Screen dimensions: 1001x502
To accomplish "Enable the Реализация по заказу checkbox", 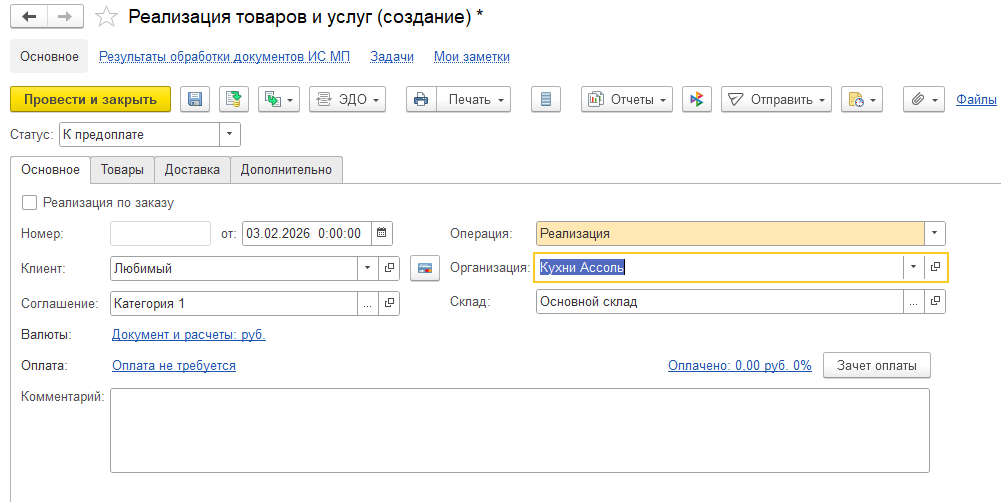I will tap(29, 202).
